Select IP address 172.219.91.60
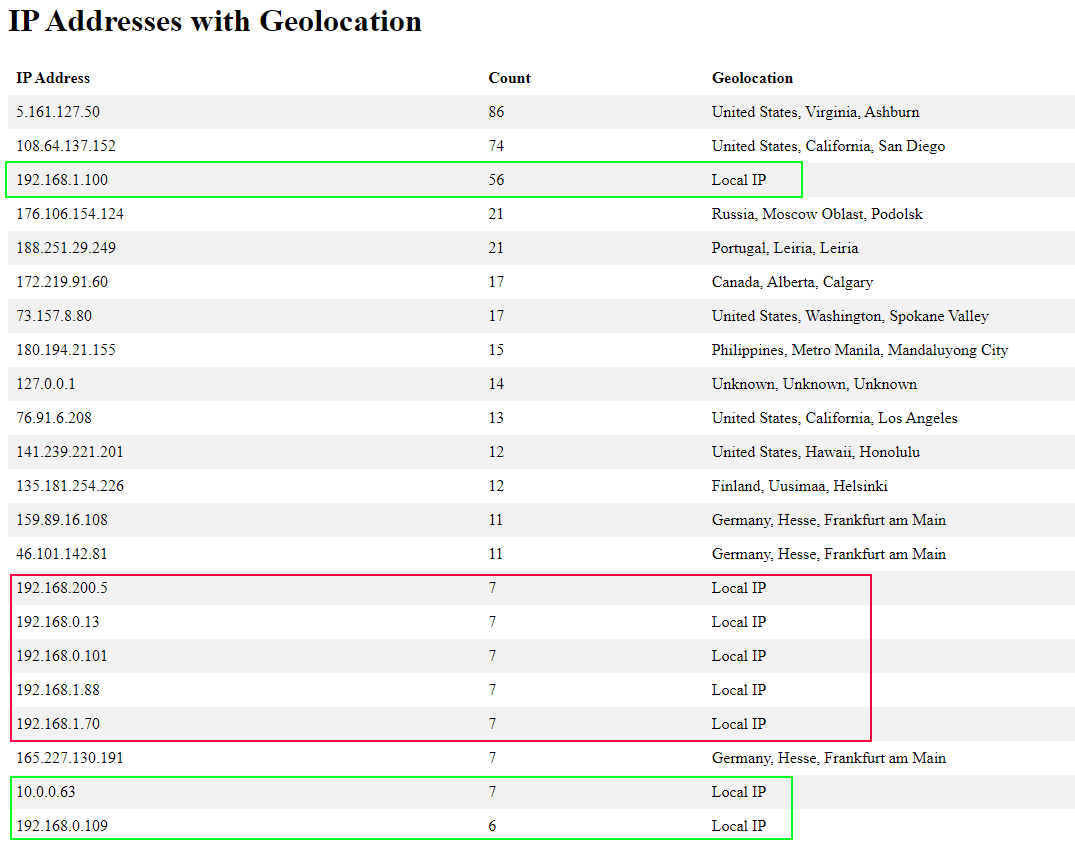The image size is (1075, 843). pyautogui.click(x=62, y=282)
